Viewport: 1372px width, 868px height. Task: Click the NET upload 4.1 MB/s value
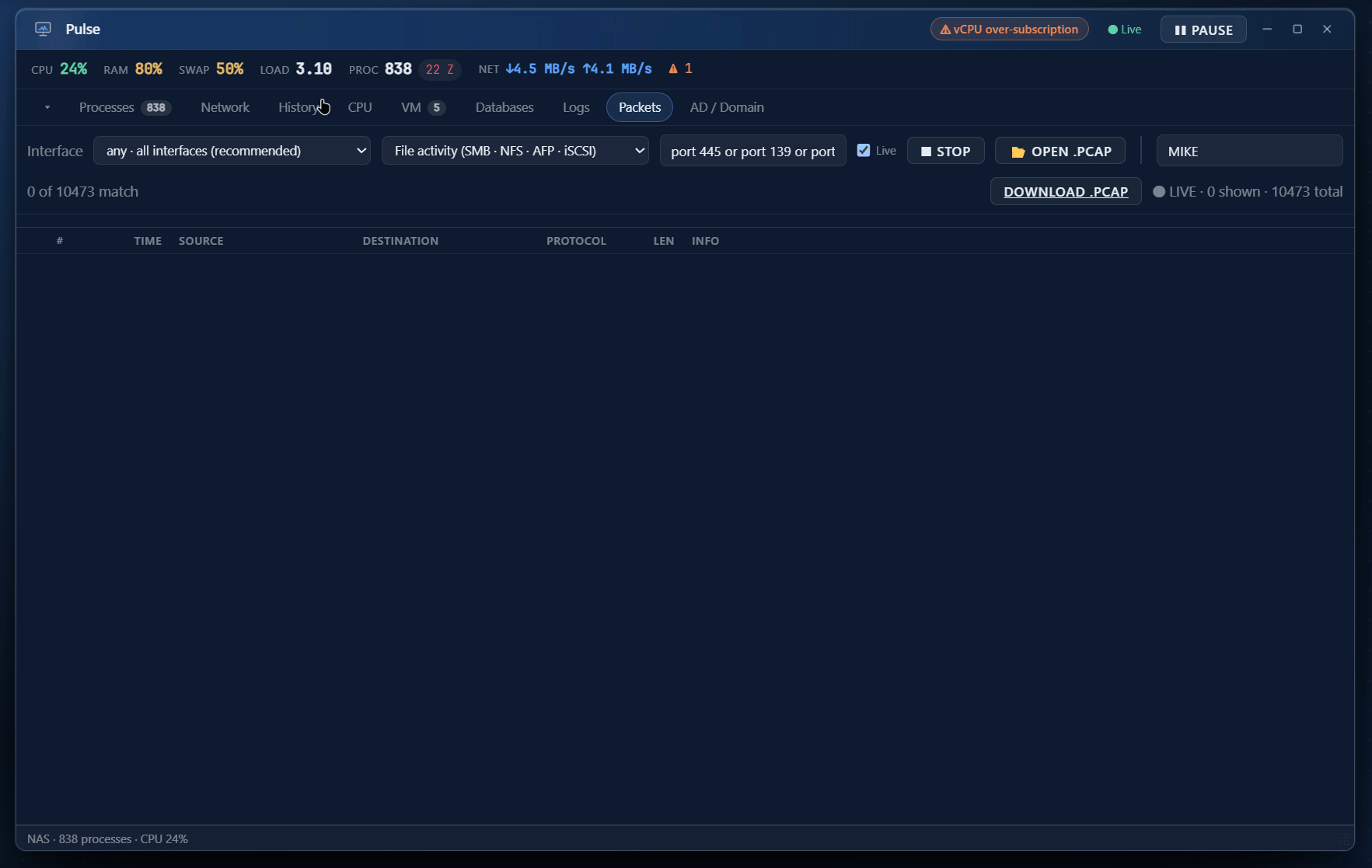click(617, 69)
